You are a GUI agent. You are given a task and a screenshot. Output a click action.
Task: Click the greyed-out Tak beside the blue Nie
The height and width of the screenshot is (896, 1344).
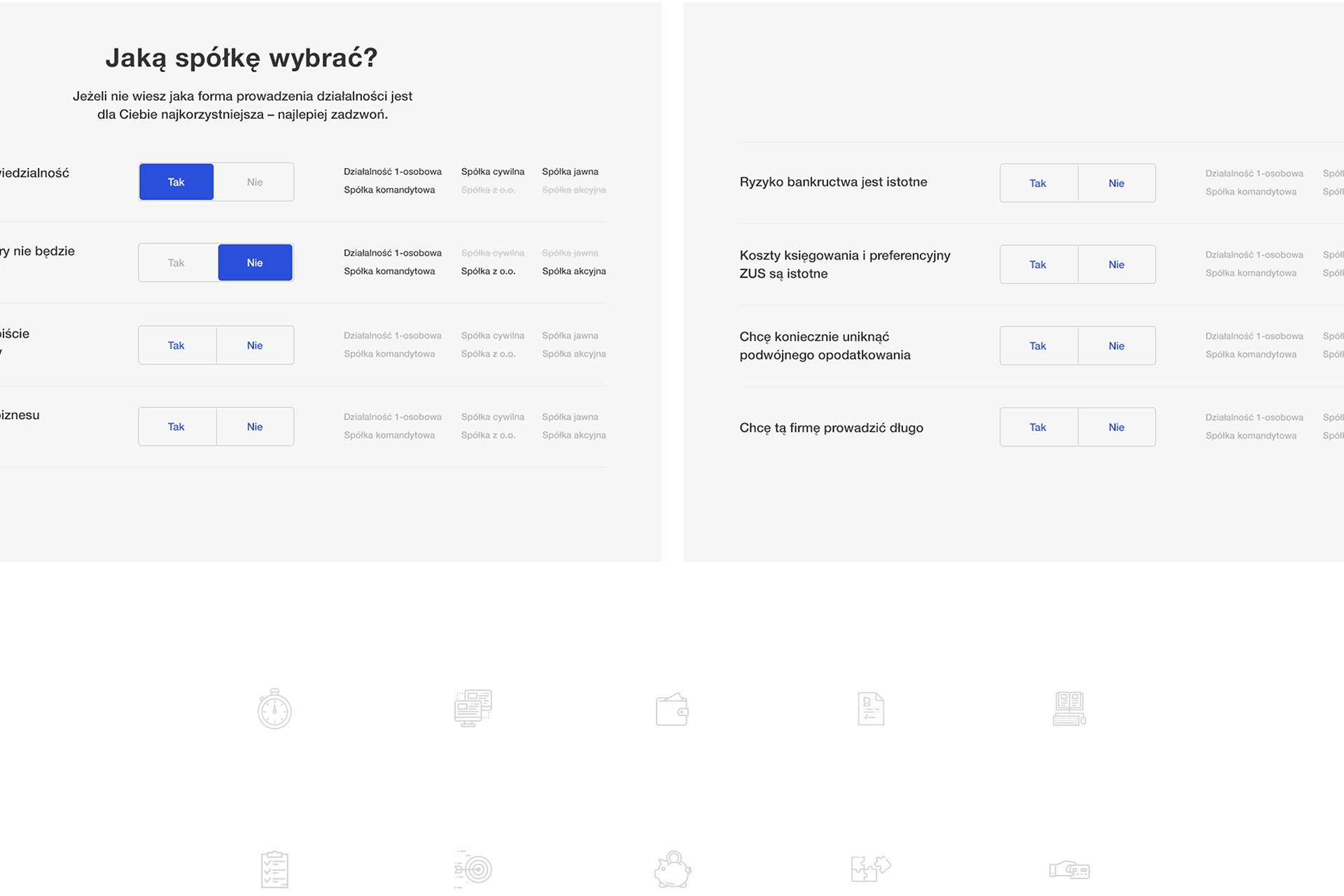pyautogui.click(x=176, y=263)
